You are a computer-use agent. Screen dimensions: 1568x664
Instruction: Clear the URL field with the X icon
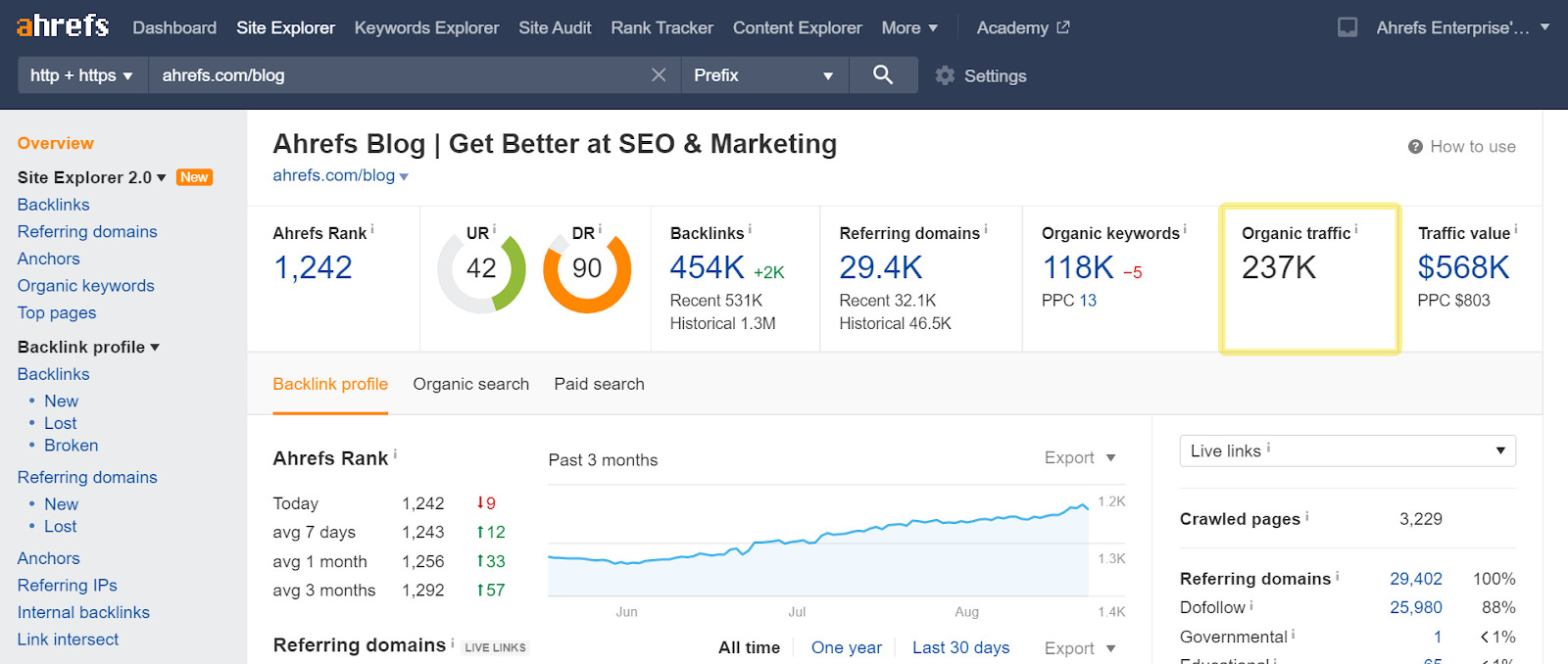point(659,75)
